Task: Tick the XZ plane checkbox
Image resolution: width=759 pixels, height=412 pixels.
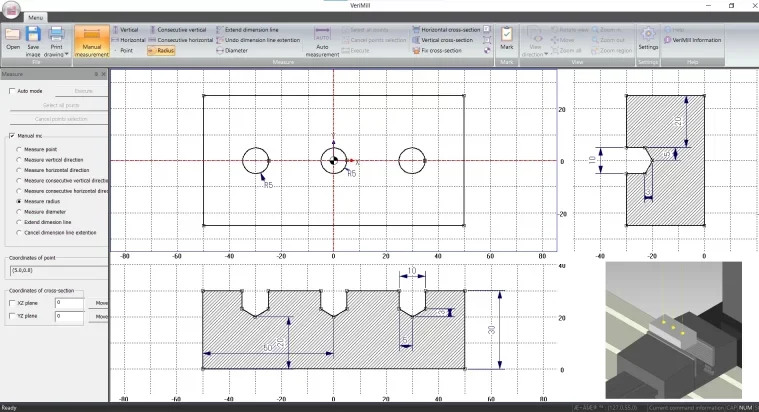Action: pos(12,302)
